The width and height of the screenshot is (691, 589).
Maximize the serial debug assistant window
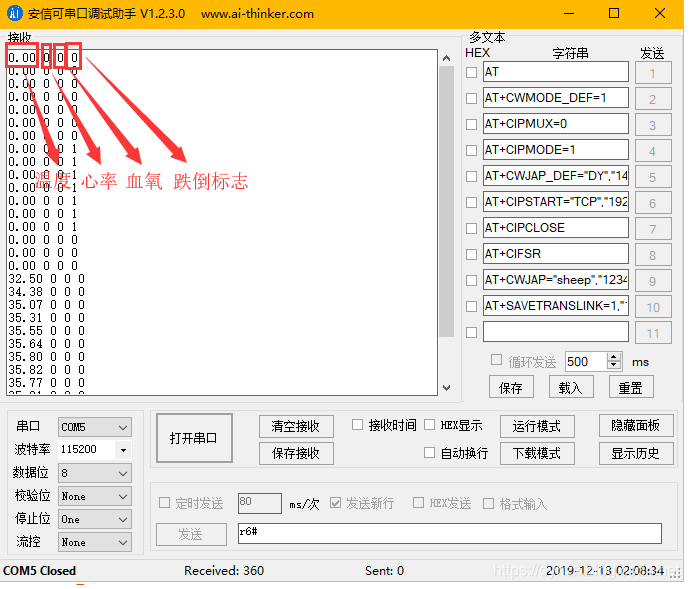[x=614, y=13]
